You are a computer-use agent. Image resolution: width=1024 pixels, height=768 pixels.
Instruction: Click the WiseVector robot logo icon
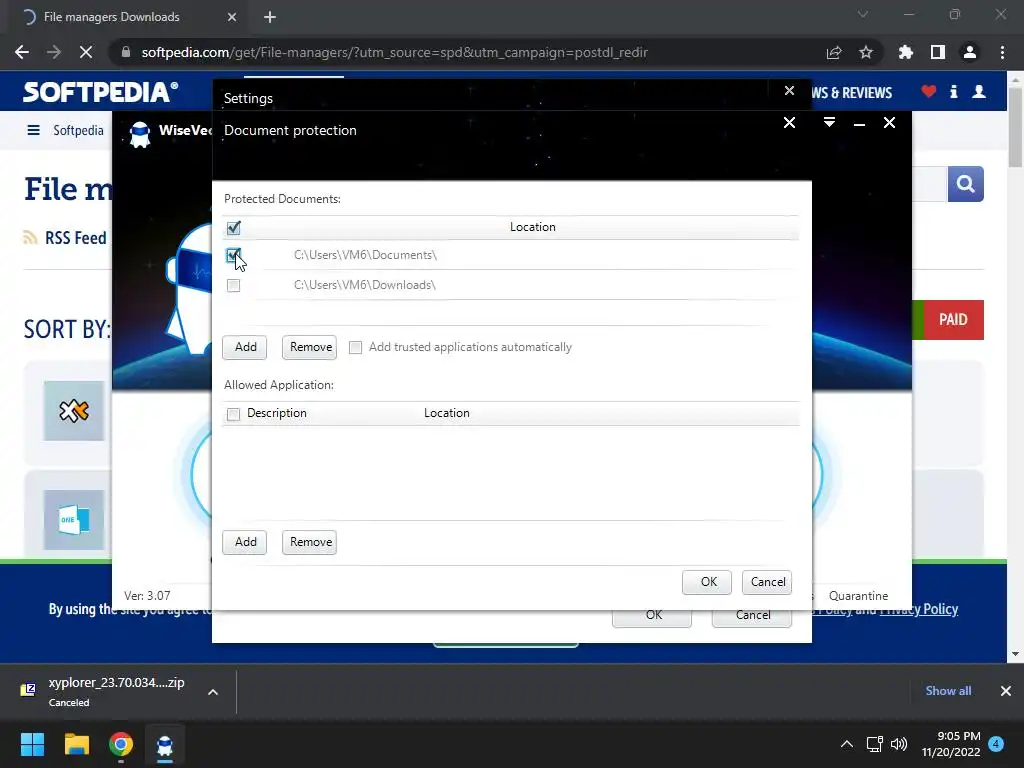click(x=140, y=135)
